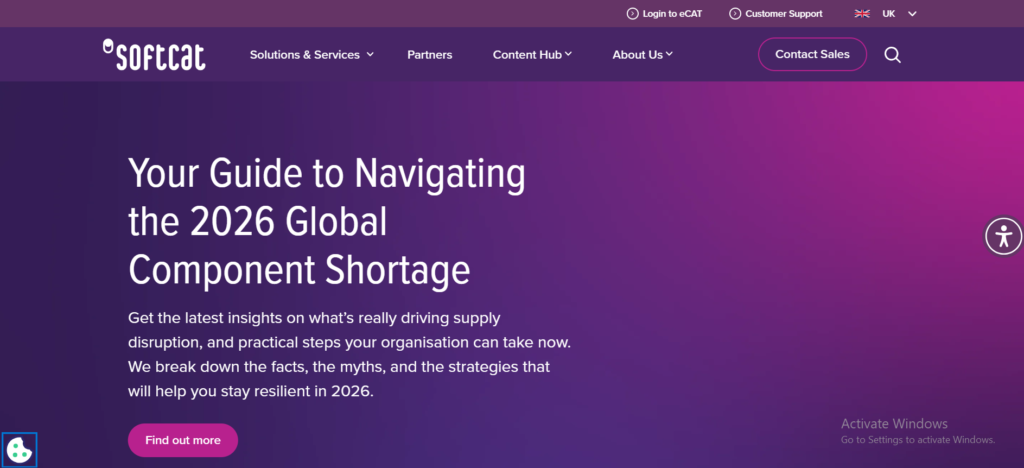Expand the About Us chevron
Screen dimensions: 1024x468
(669, 55)
